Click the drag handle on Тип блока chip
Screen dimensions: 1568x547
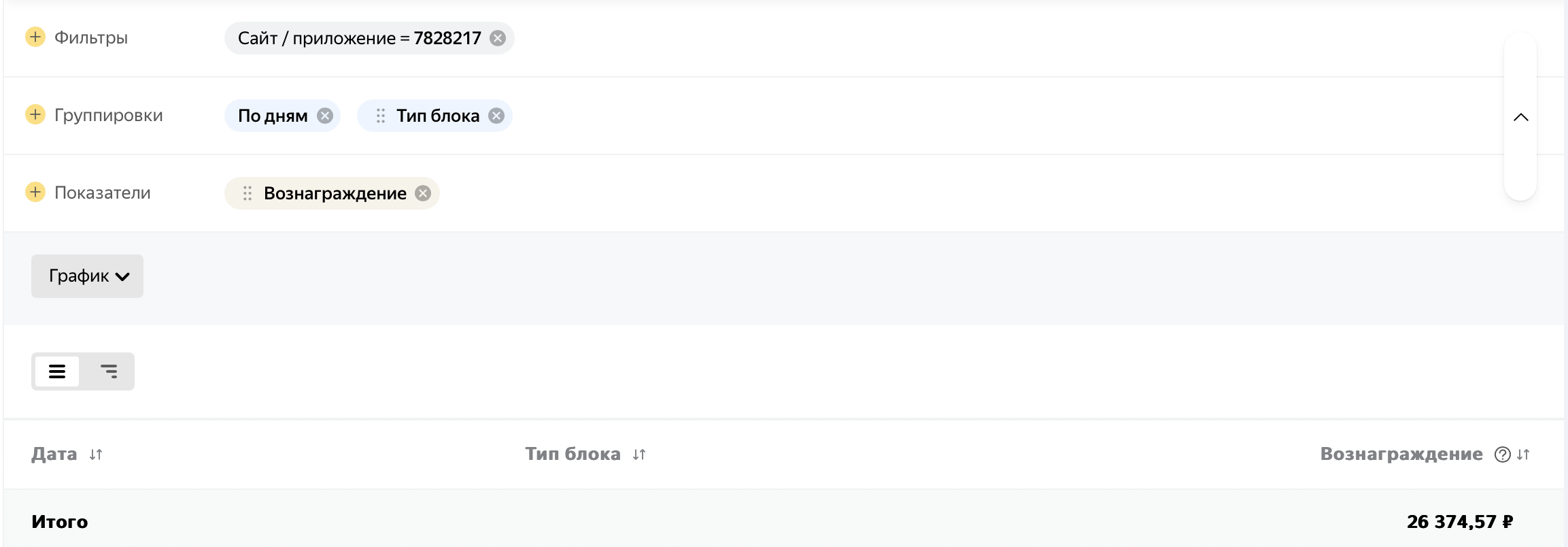[381, 116]
